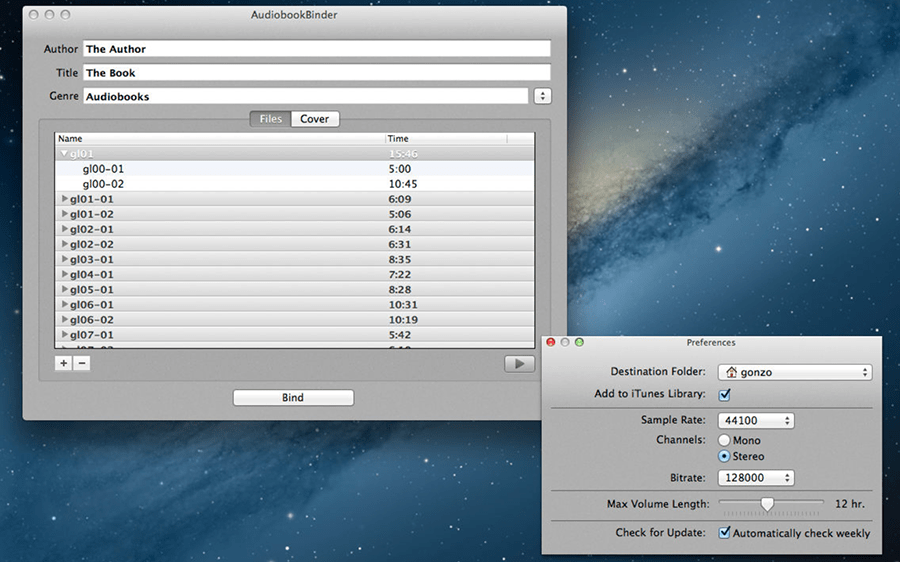Click the add file plus button
The width and height of the screenshot is (900, 562).
pyautogui.click(x=64, y=363)
